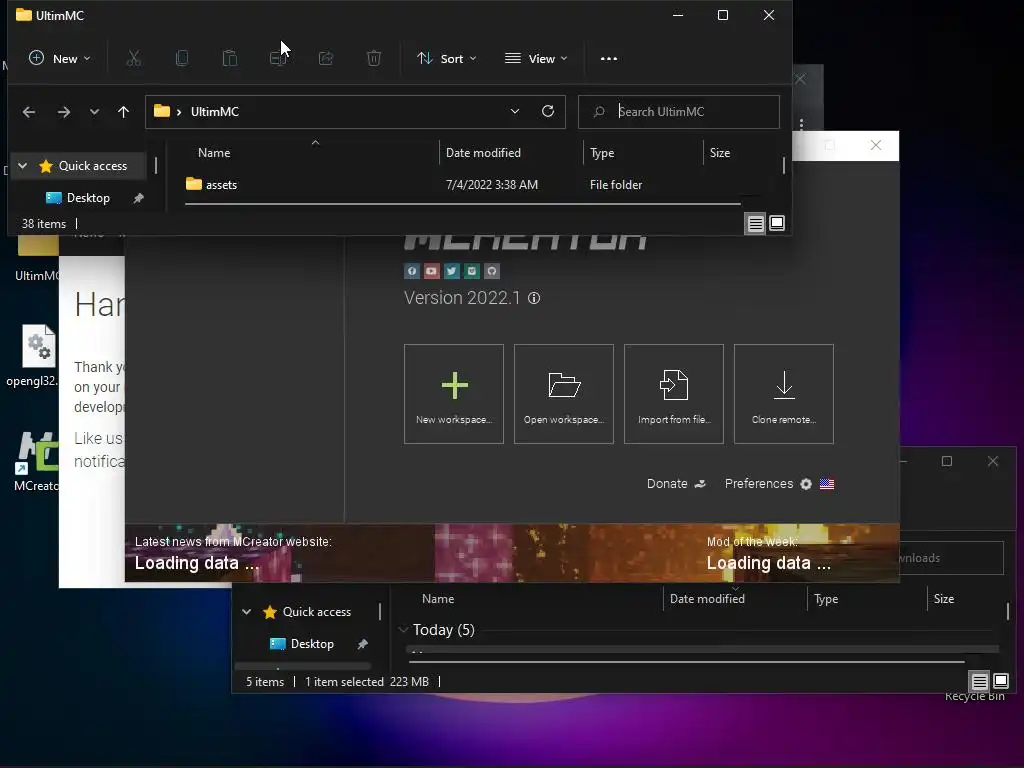Switch lower Explorer window to details view
Image resolution: width=1024 pixels, height=768 pixels.
[980, 682]
